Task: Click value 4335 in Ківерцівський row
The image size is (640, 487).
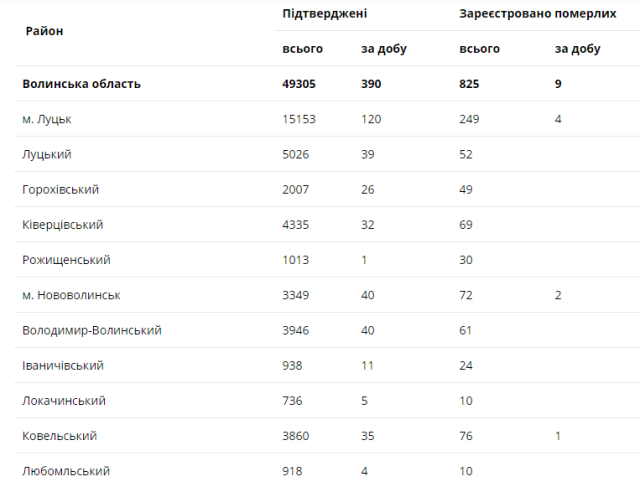Action: (x=299, y=225)
